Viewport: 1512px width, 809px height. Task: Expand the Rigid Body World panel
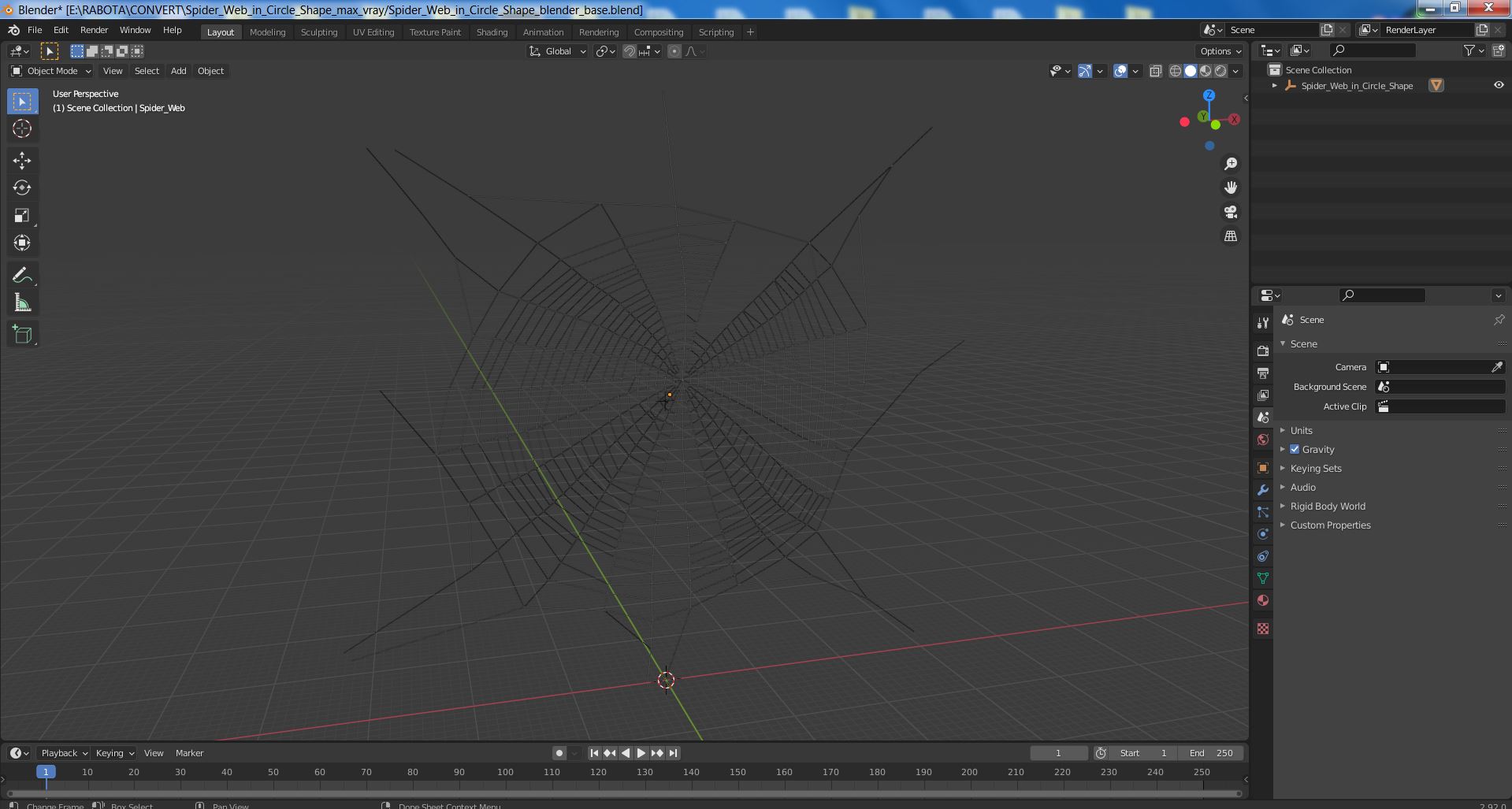click(1328, 506)
